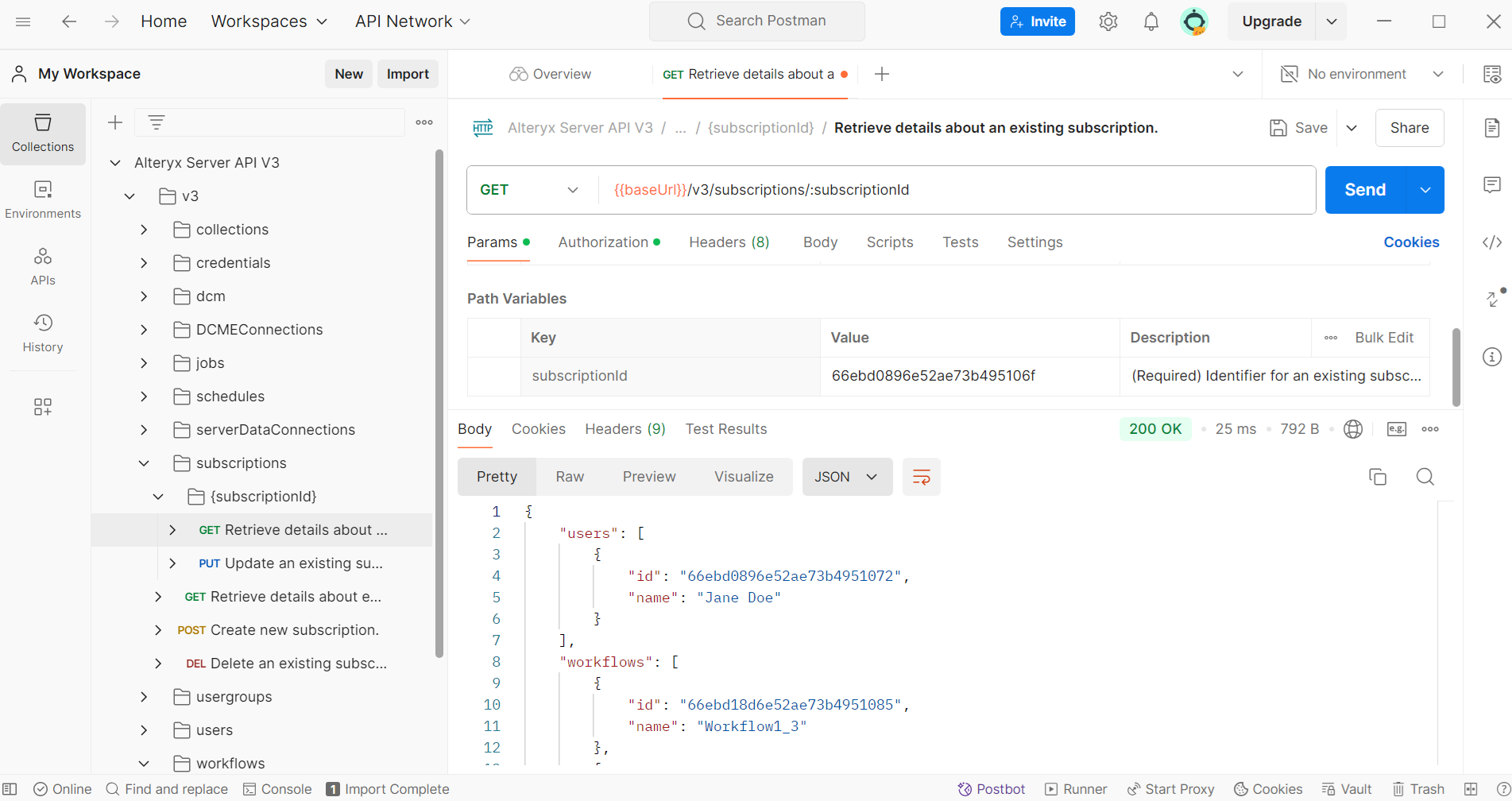Open the Environments sidebar panel
Image resolution: width=1512 pixels, height=801 pixels.
coord(43,200)
